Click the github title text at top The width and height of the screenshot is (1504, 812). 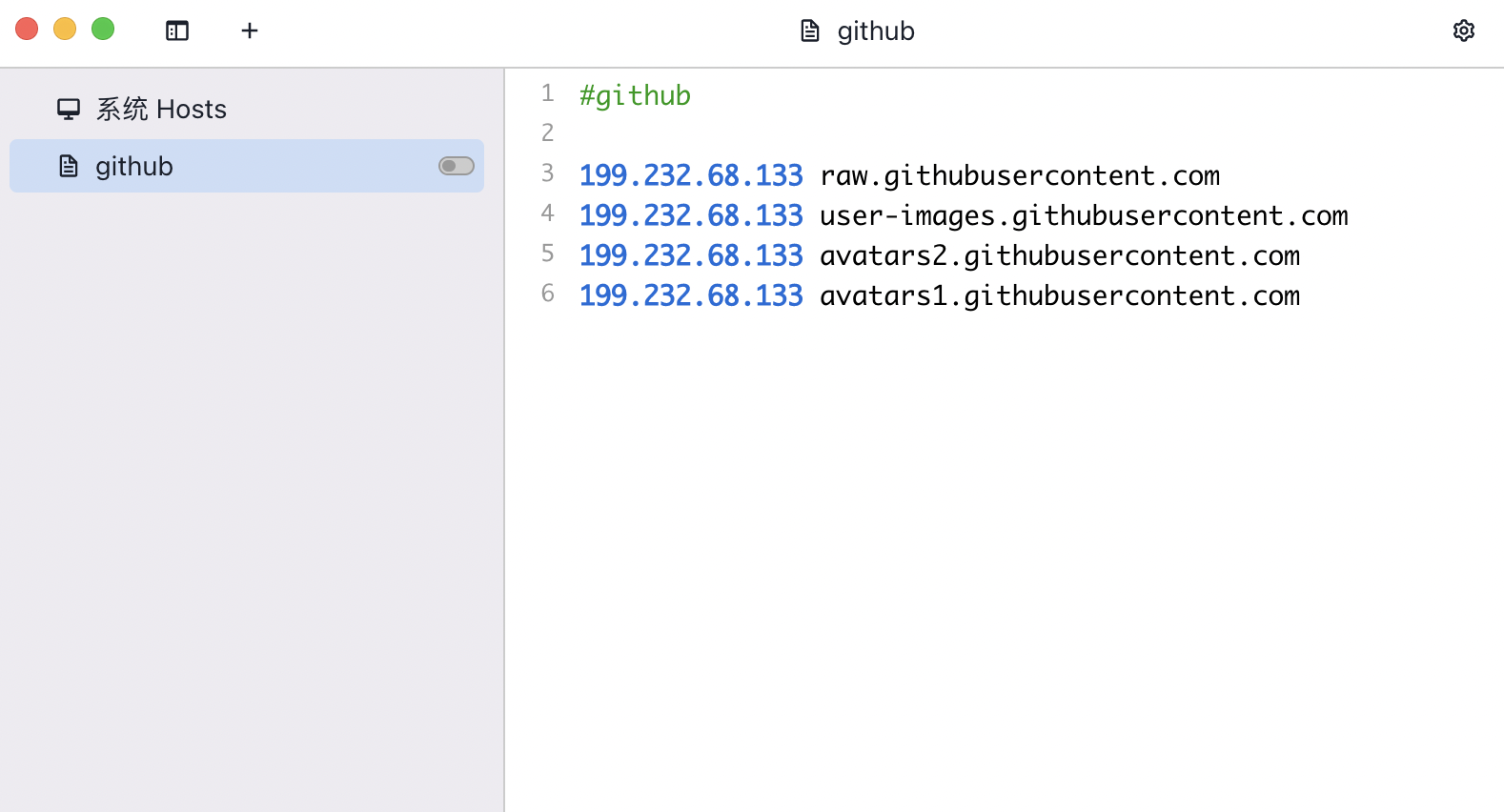[876, 31]
